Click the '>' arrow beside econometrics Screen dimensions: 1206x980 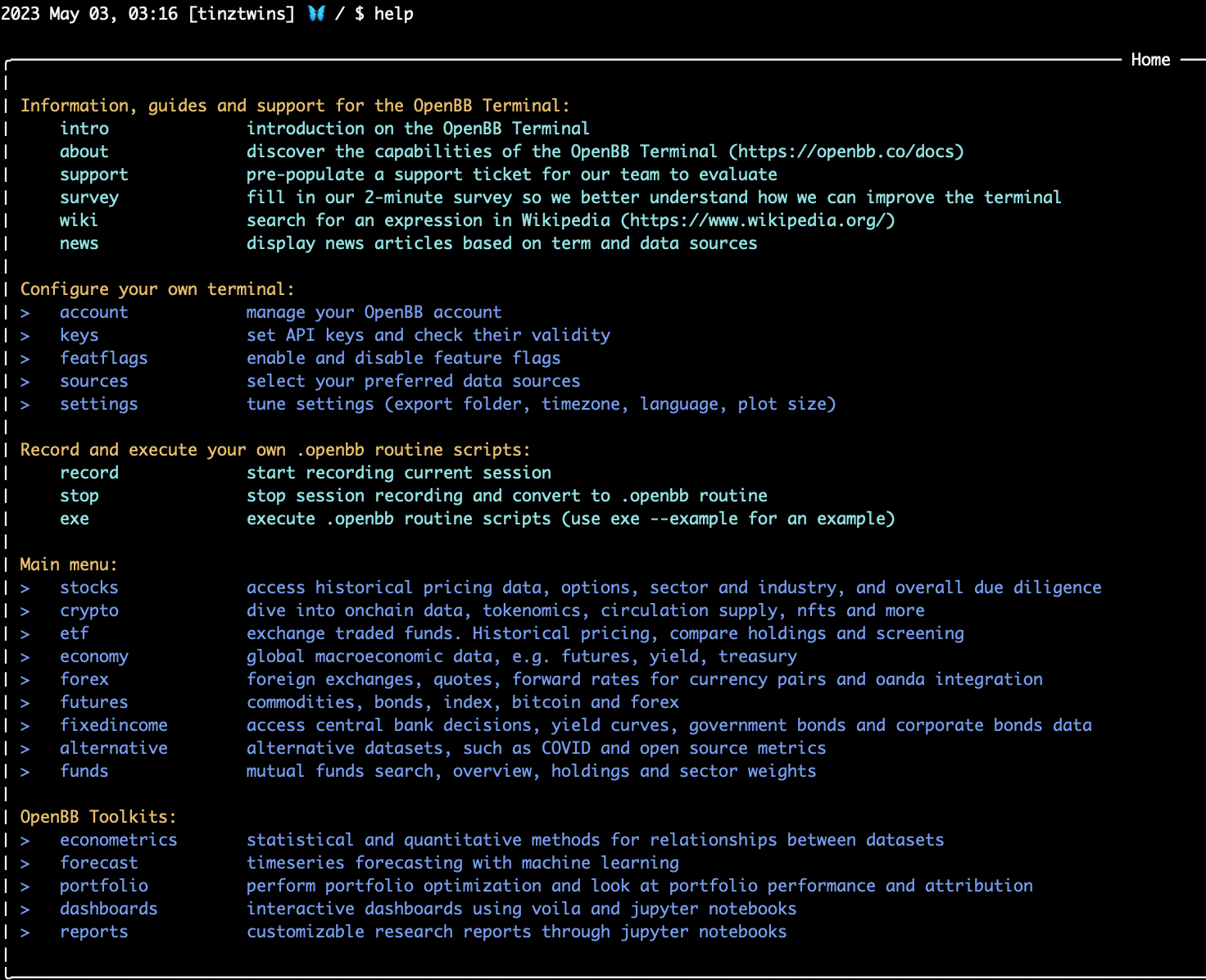(x=25, y=841)
